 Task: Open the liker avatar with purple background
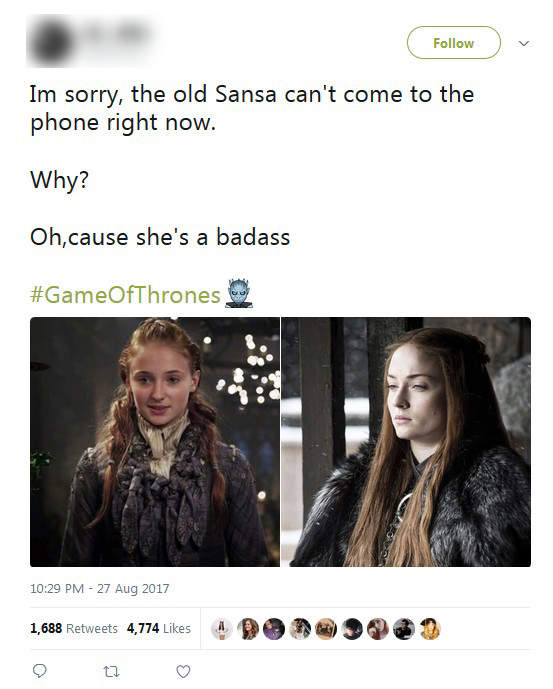pos(273,629)
